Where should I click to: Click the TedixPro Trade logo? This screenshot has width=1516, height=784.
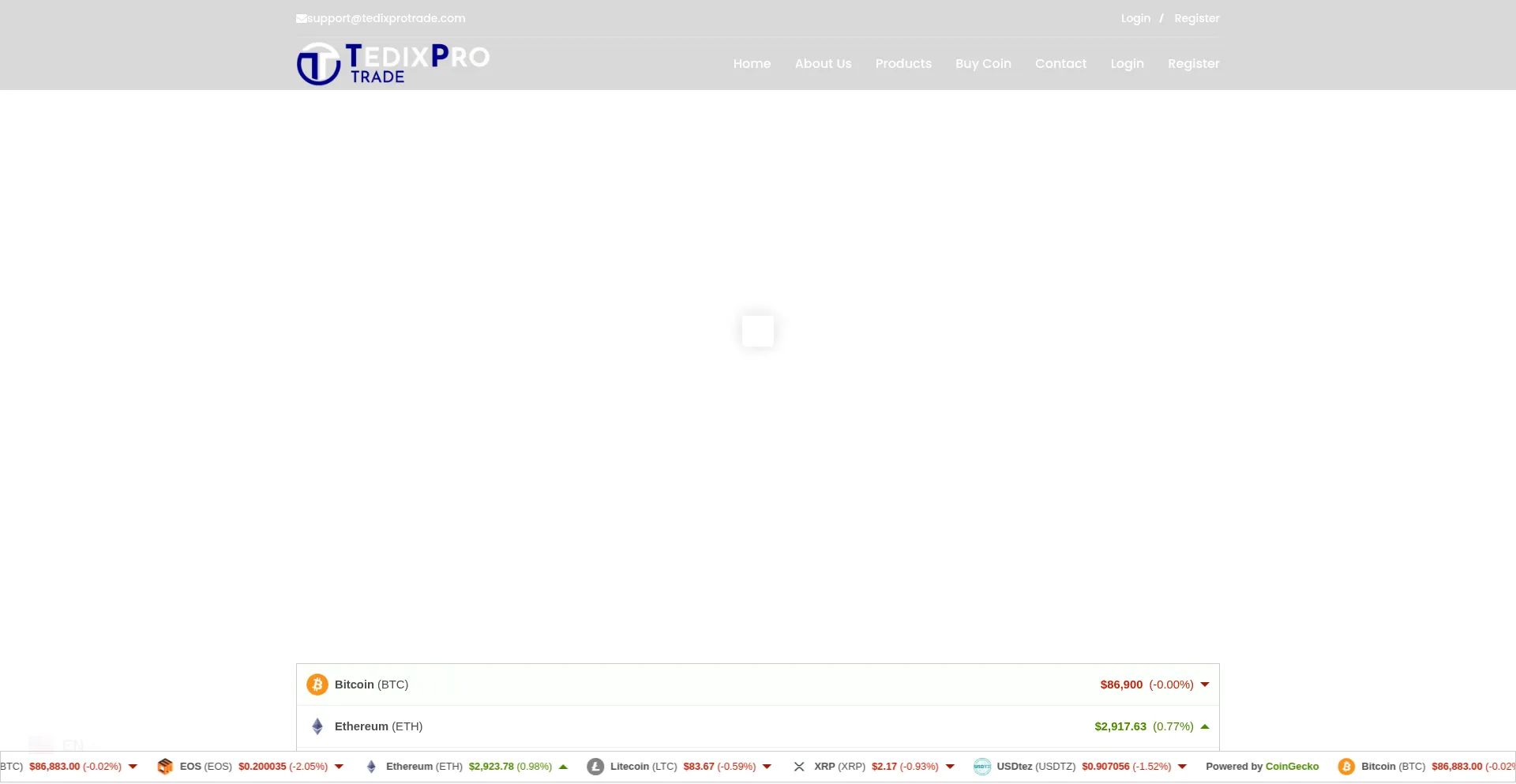(393, 63)
